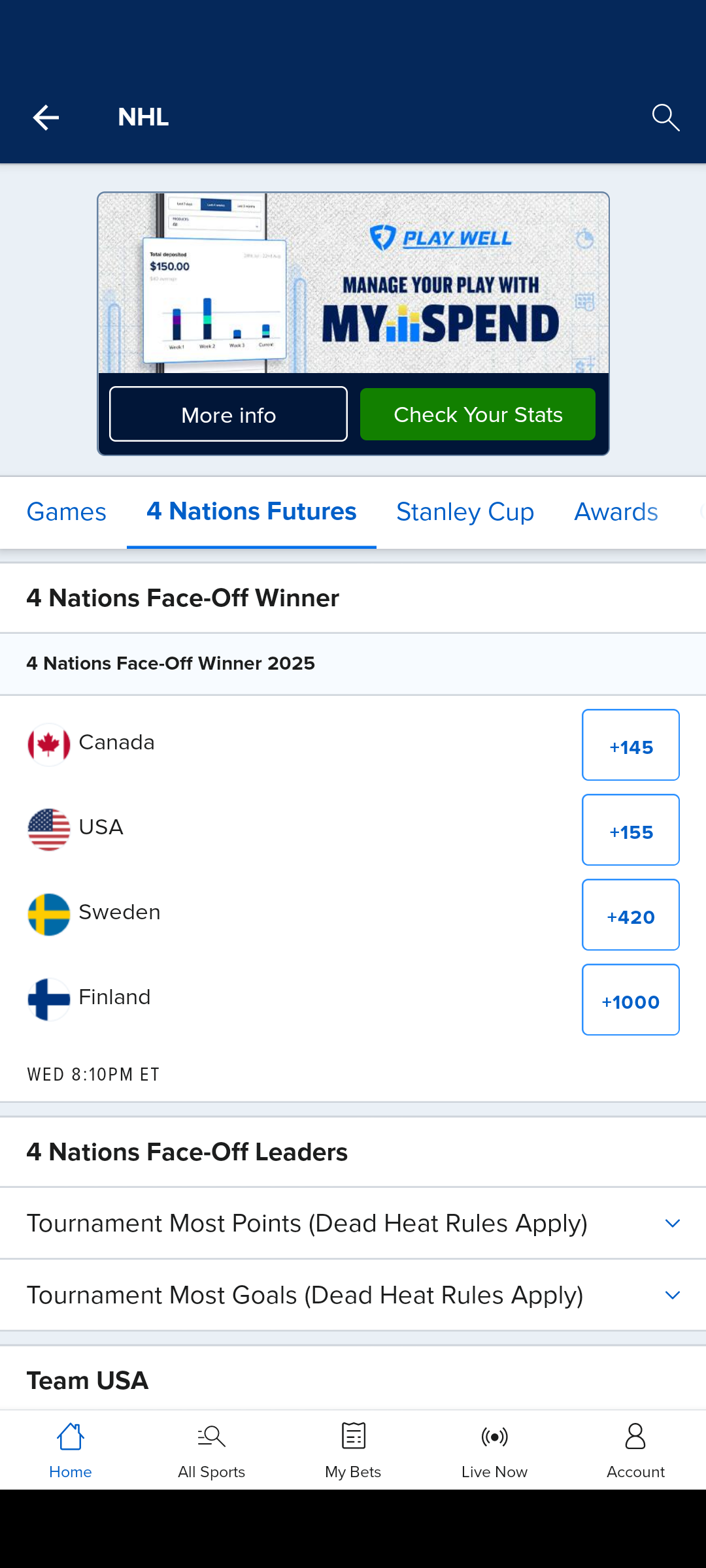Expand Tournament Most Points market
The width and height of the screenshot is (706, 1568).
tap(353, 1224)
